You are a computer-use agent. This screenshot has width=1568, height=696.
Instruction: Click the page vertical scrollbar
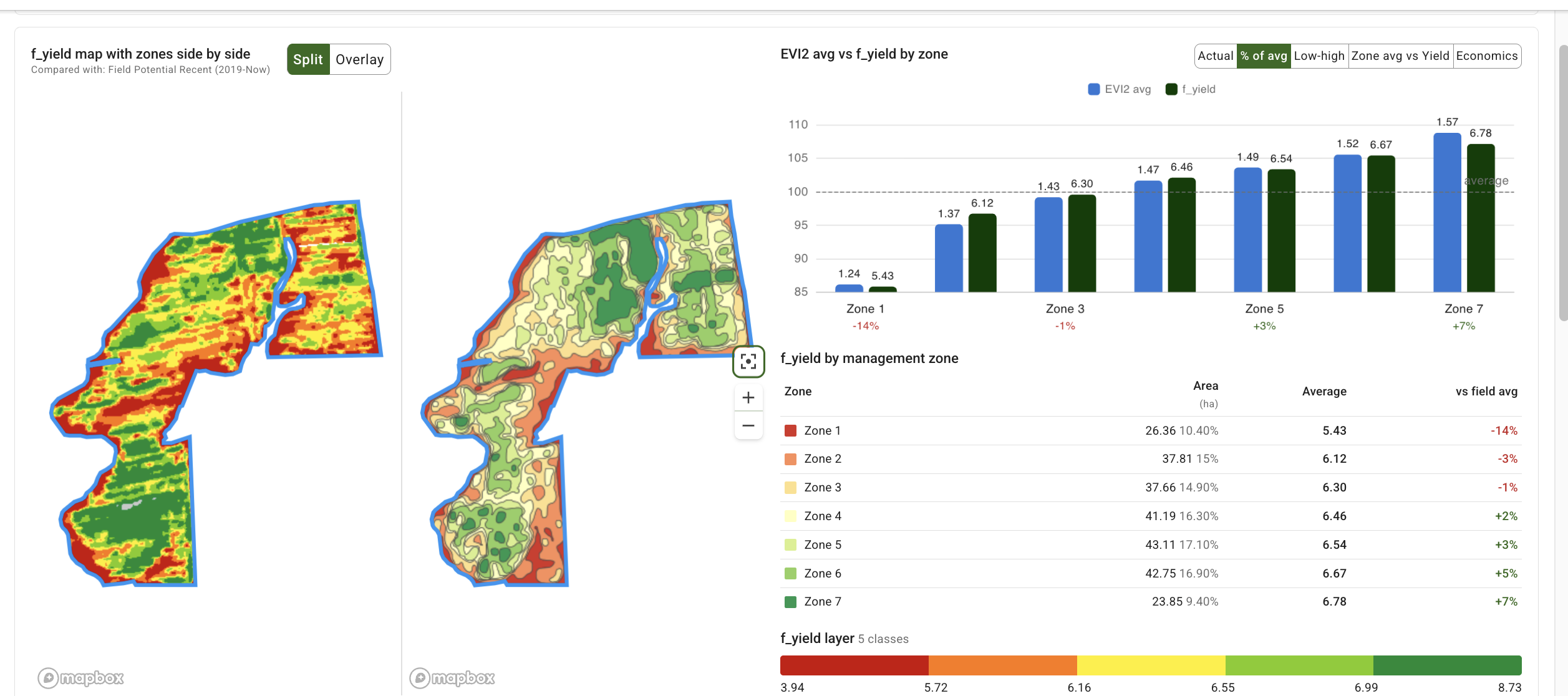tap(1563, 183)
